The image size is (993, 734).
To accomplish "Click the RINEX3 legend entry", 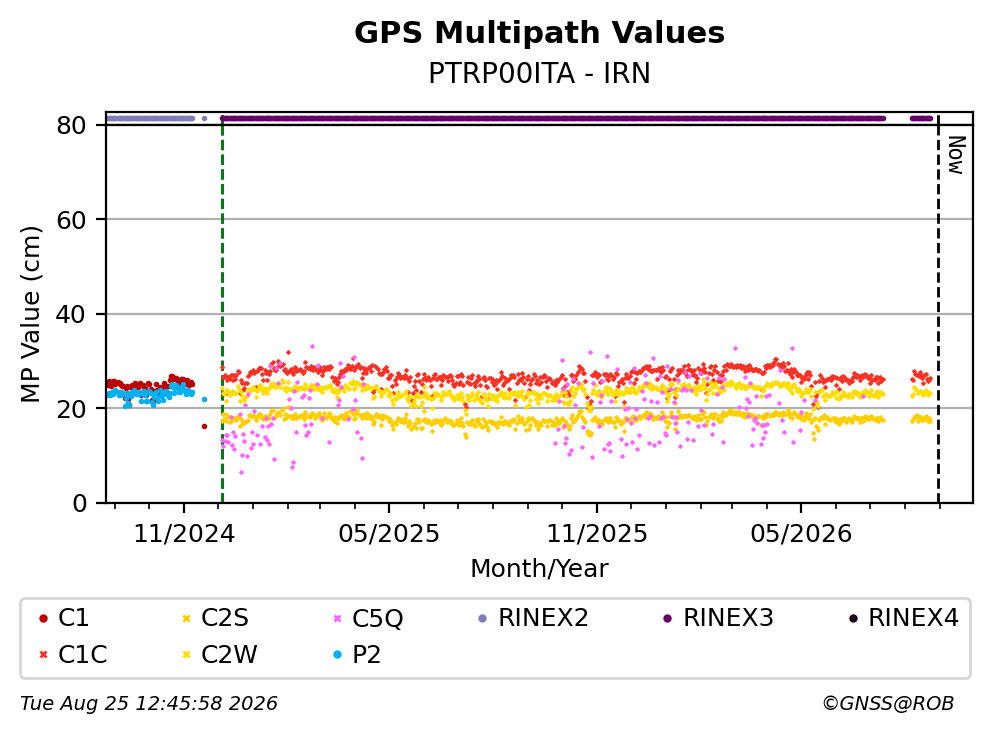I will coord(718,617).
